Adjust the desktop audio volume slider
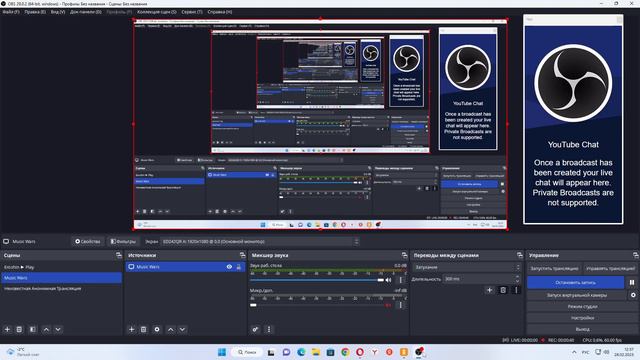This screenshot has height=360, width=640. coord(317,280)
